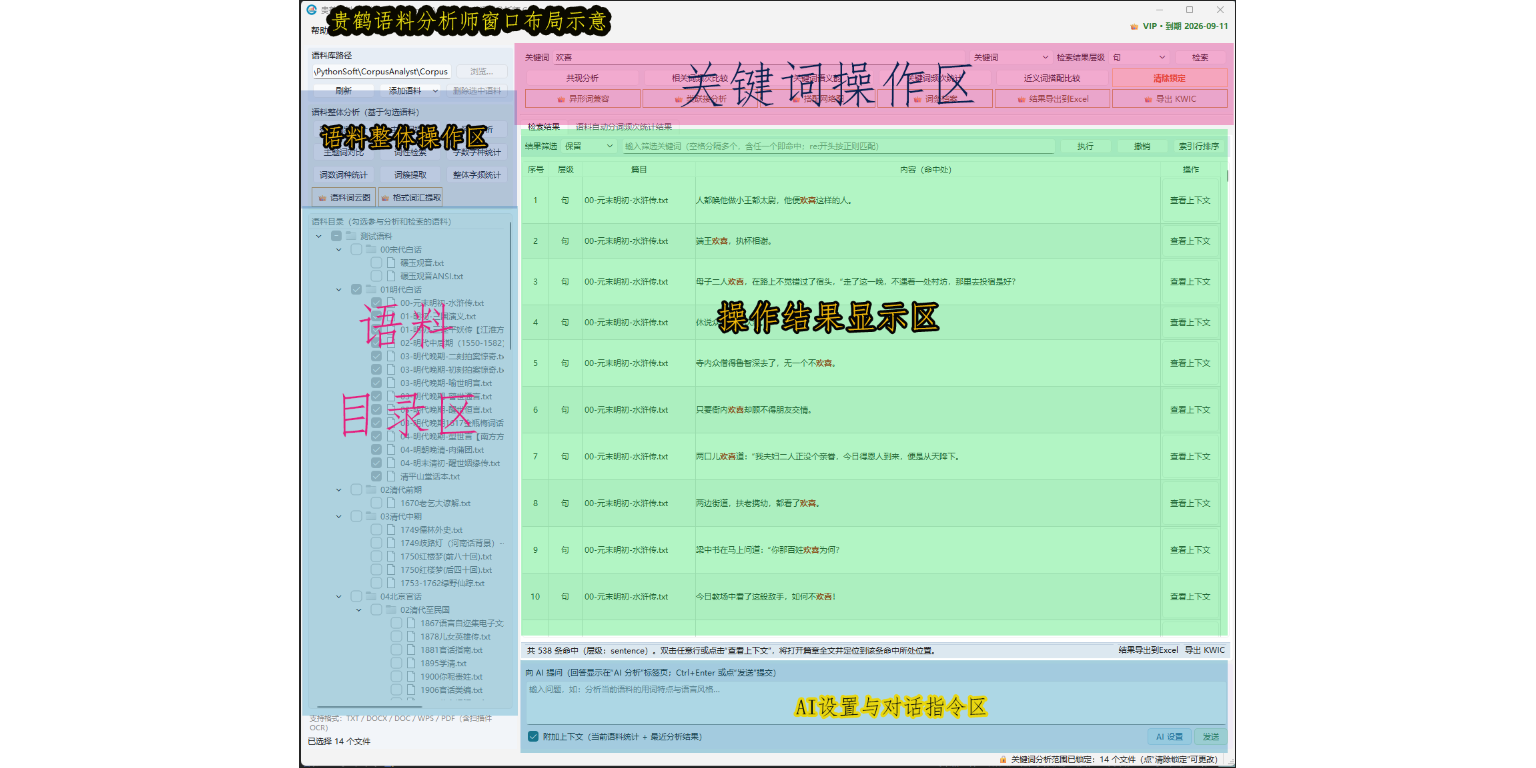This screenshot has width=1536, height=768.
Task: Collapse the 02清代前期 tree node
Action: [339, 490]
